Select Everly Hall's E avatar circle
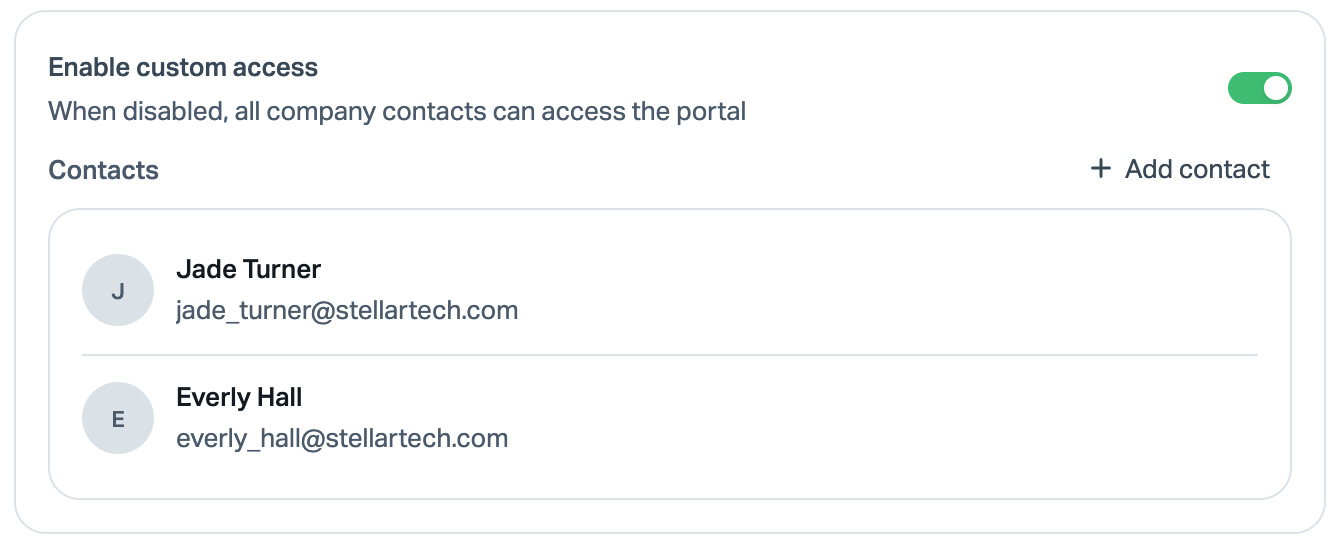The image size is (1336, 546). point(118,418)
